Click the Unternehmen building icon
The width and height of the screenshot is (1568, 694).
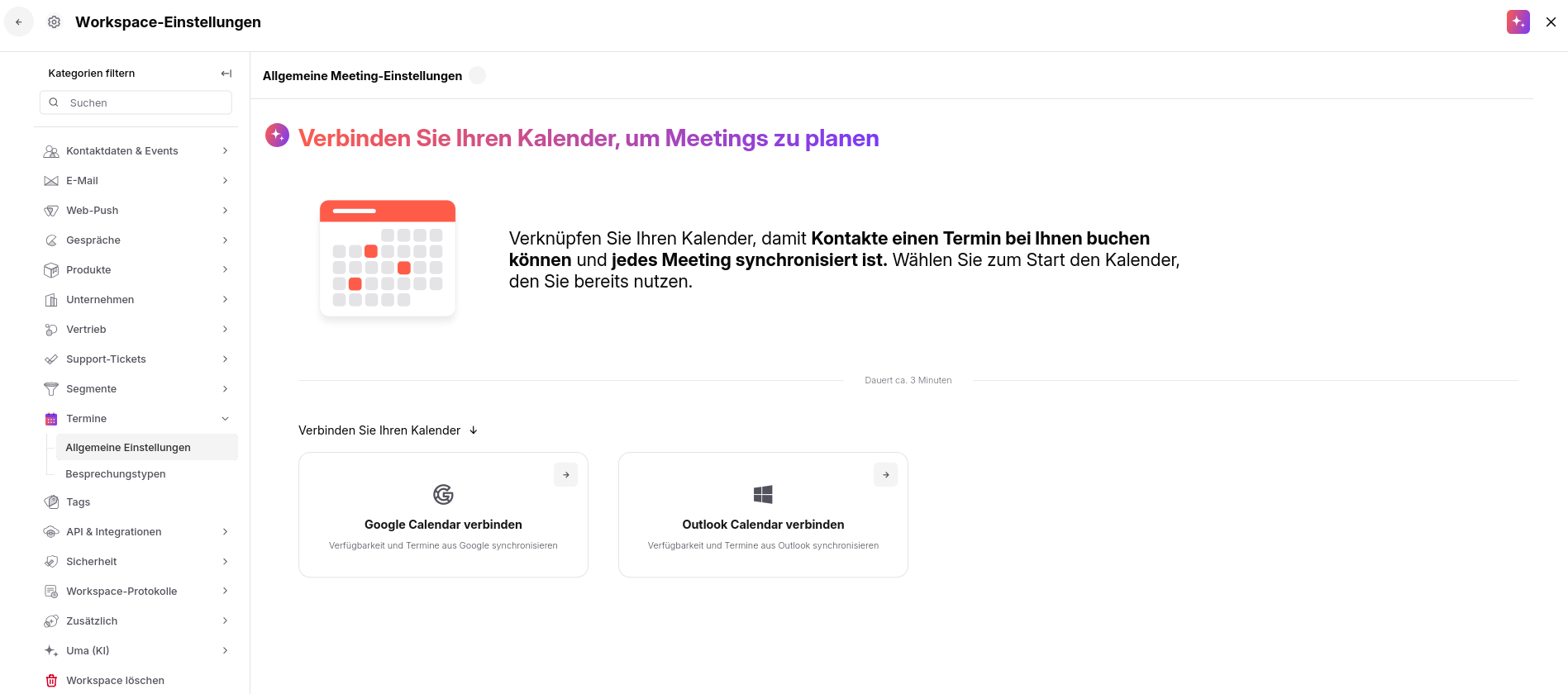tap(51, 300)
